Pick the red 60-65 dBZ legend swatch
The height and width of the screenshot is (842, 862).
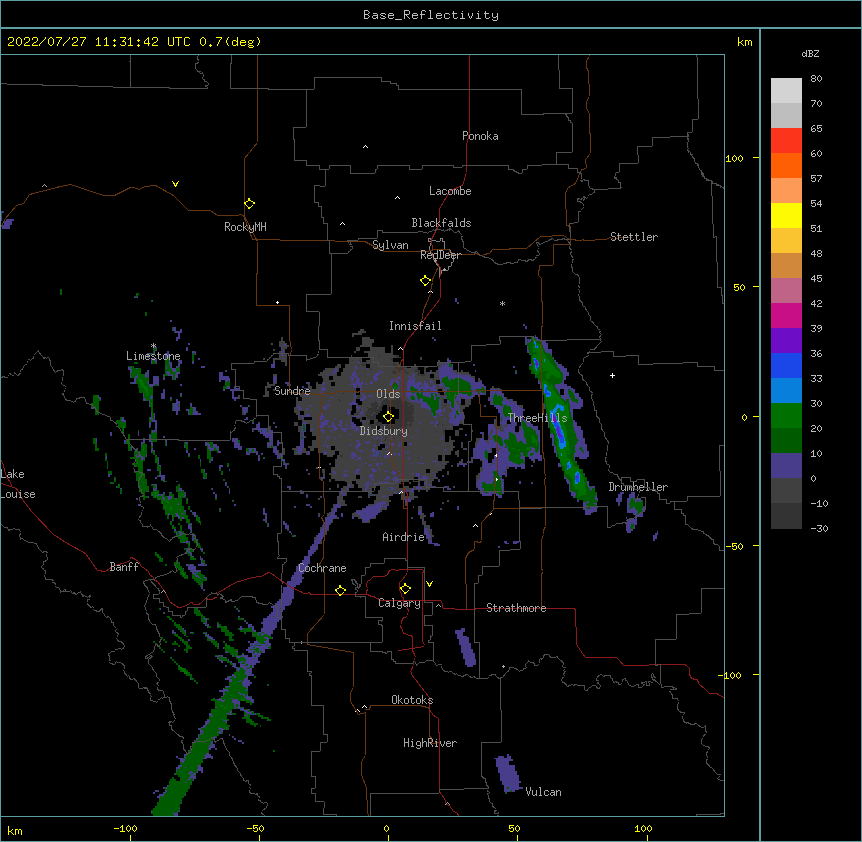click(786, 141)
